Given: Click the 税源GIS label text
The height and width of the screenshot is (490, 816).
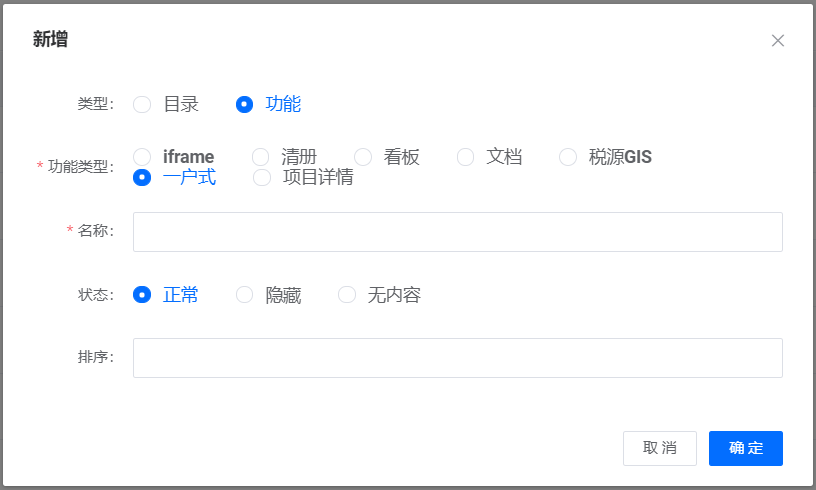Looking at the screenshot, I should click(x=620, y=157).
